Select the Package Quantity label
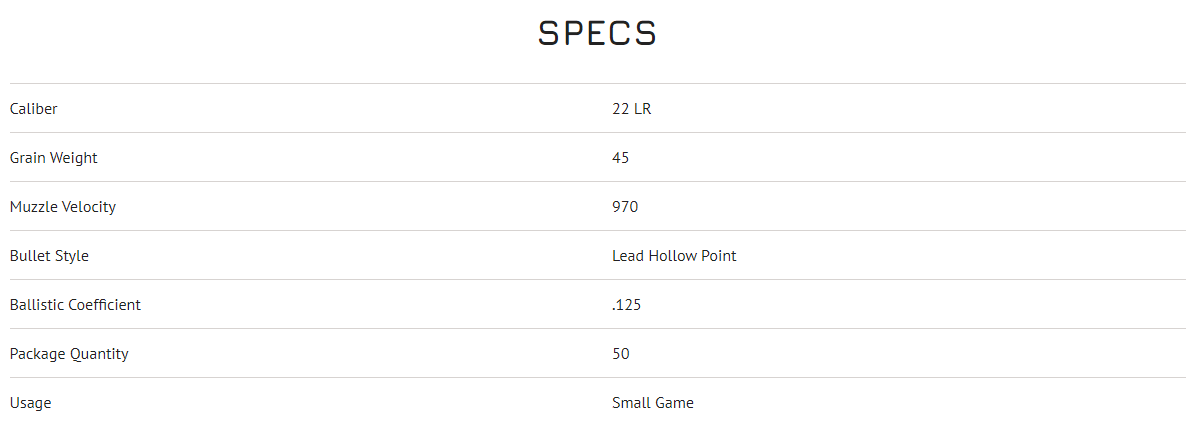 click(69, 353)
